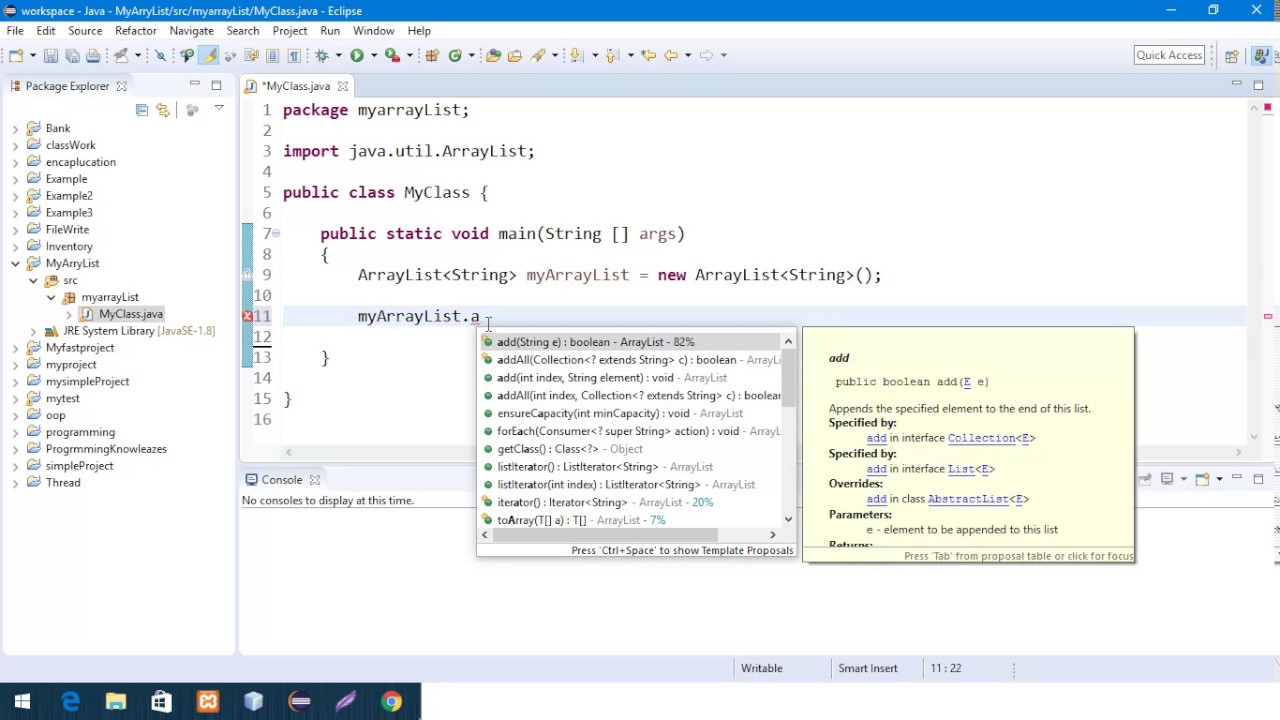Open the Refactor menu
1280x720 pixels.
coord(135,31)
